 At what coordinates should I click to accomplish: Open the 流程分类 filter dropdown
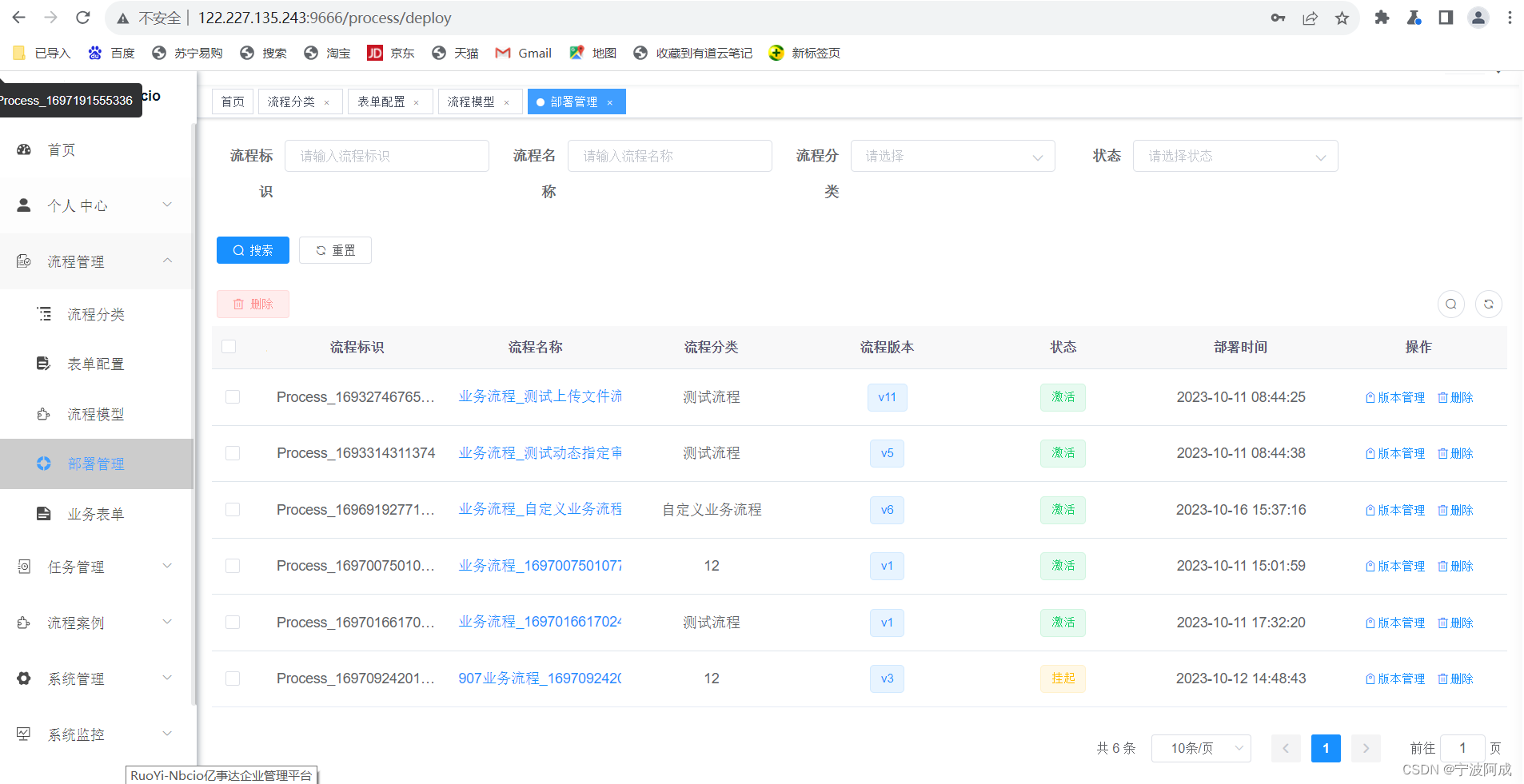[952, 156]
